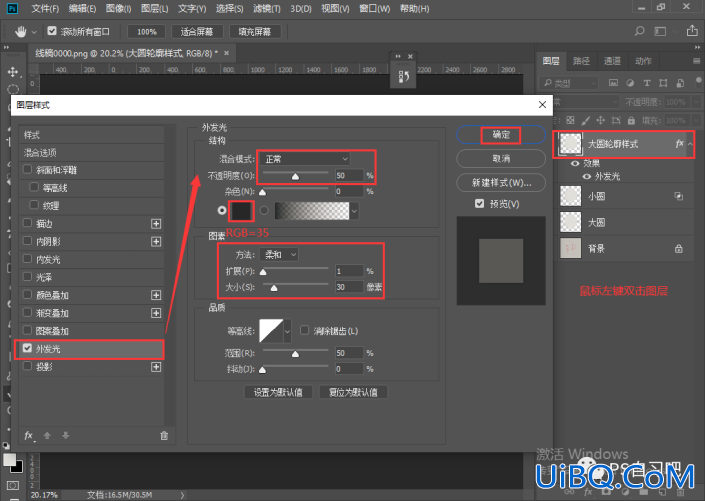Open the 文件(F) menu
This screenshot has width=705, height=501.
point(45,9)
